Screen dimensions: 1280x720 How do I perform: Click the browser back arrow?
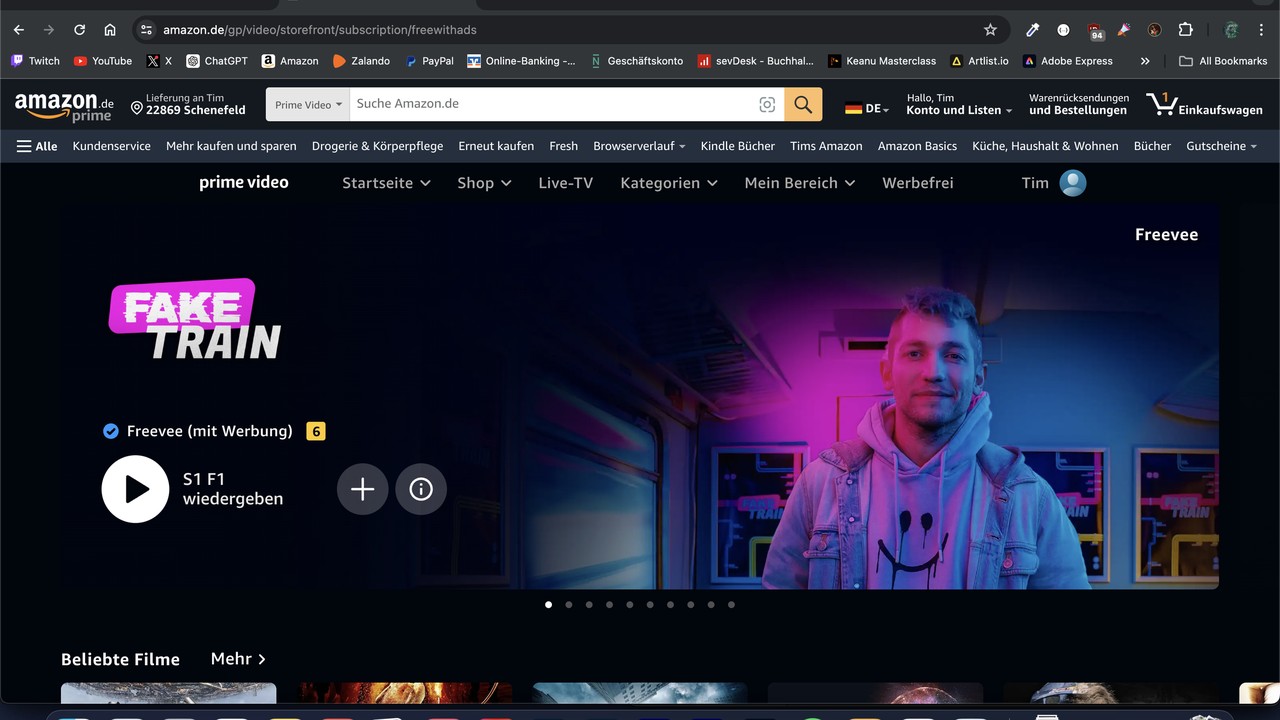(18, 30)
